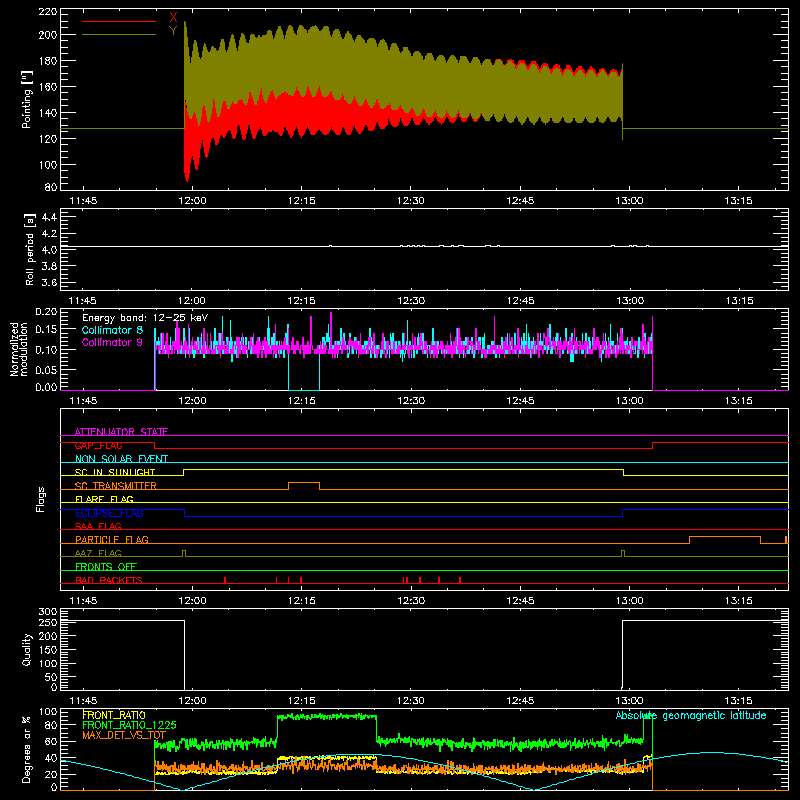Screen dimensions: 800x800
Task: Select the NON_SOLAR_EVENT flag label
Action: (x=121, y=459)
